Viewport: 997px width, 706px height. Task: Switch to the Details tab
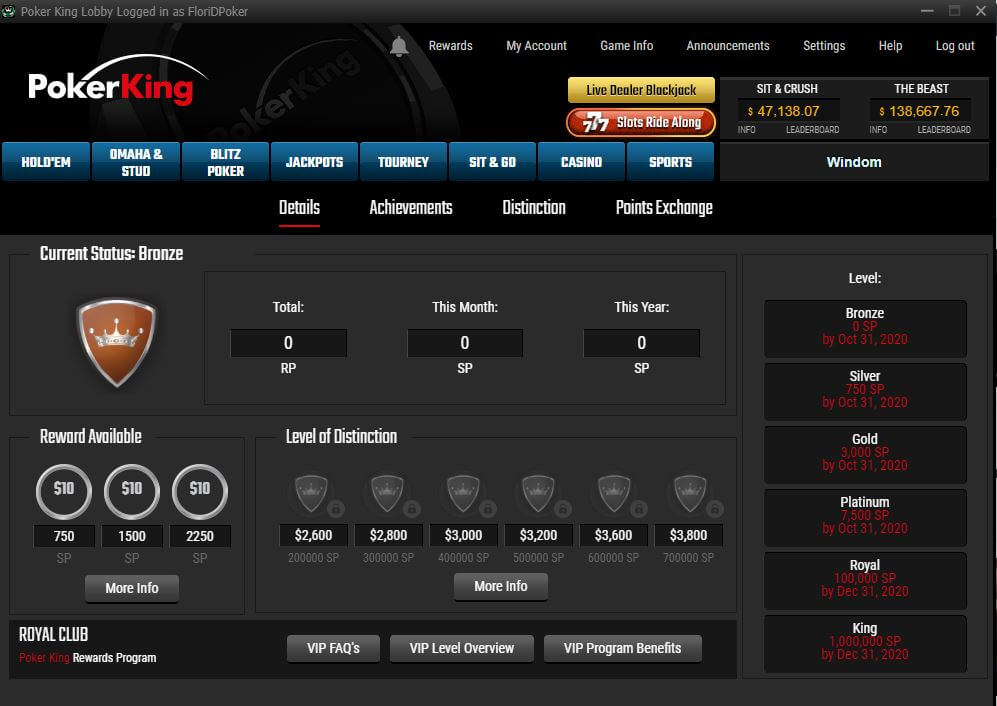point(299,207)
